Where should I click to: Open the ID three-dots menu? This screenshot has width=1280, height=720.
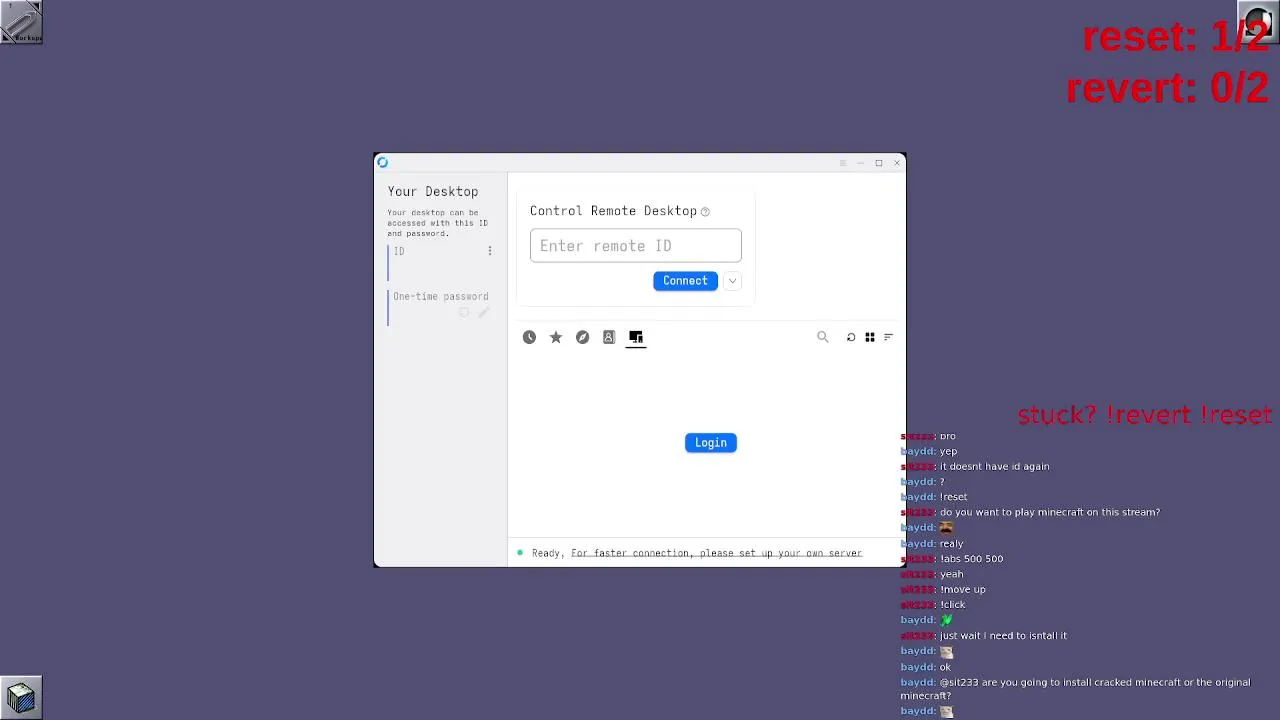490,251
